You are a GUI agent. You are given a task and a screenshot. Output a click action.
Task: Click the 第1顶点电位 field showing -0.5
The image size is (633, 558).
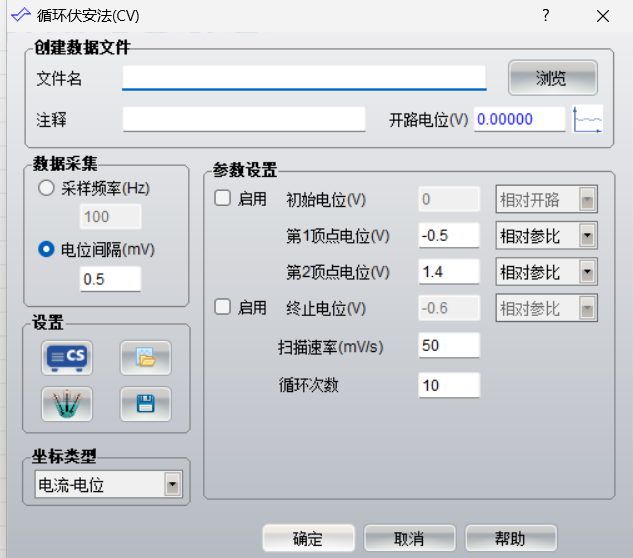pyautogui.click(x=449, y=235)
